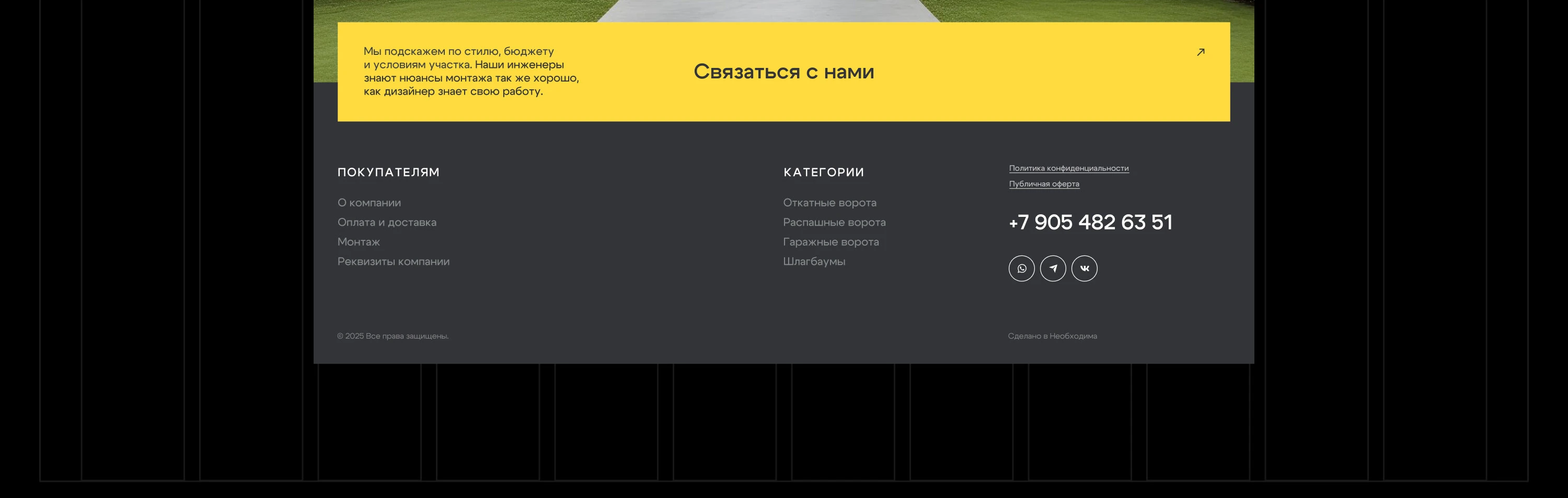
Task: Click the diagonal arrow on the yellow banner
Action: point(1201,52)
